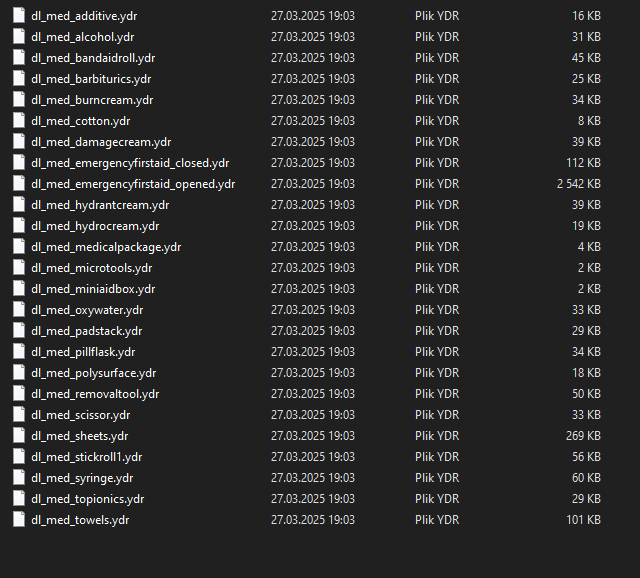Screen dimensions: 640x578
Task: Select the file name dl_med_additive.ydr
Action: click(x=84, y=16)
